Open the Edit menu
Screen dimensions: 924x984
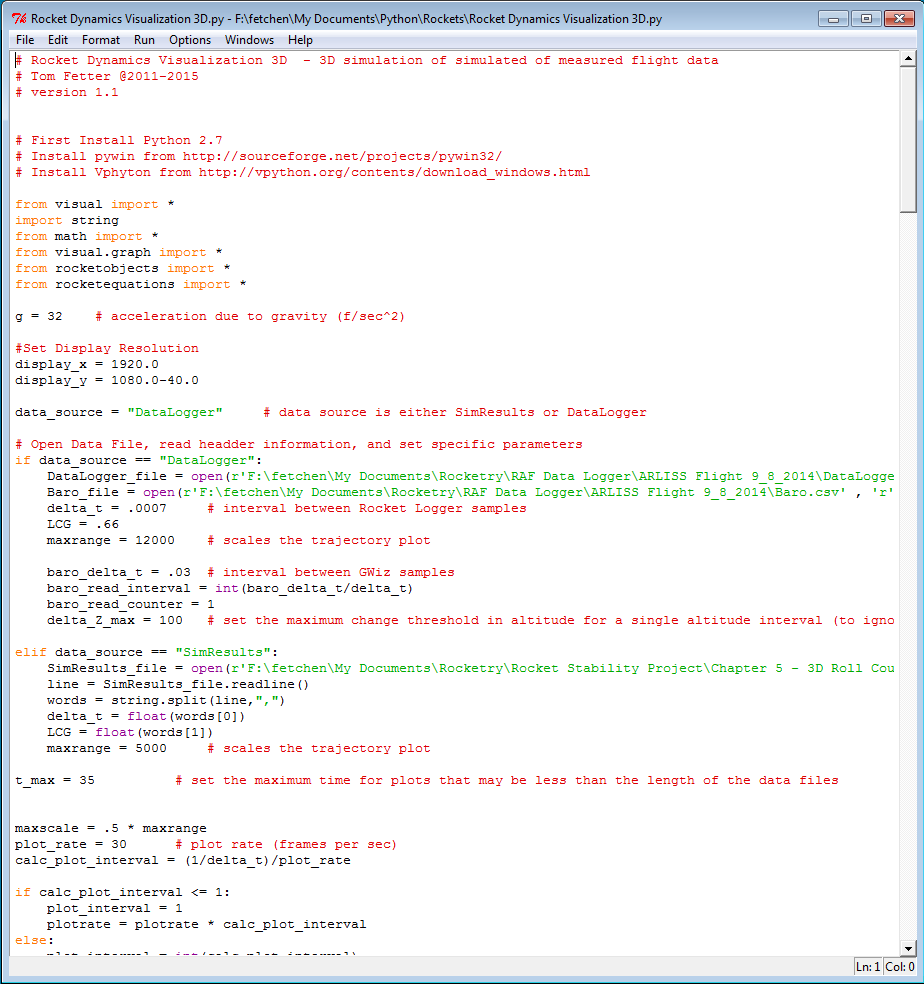tap(58, 40)
